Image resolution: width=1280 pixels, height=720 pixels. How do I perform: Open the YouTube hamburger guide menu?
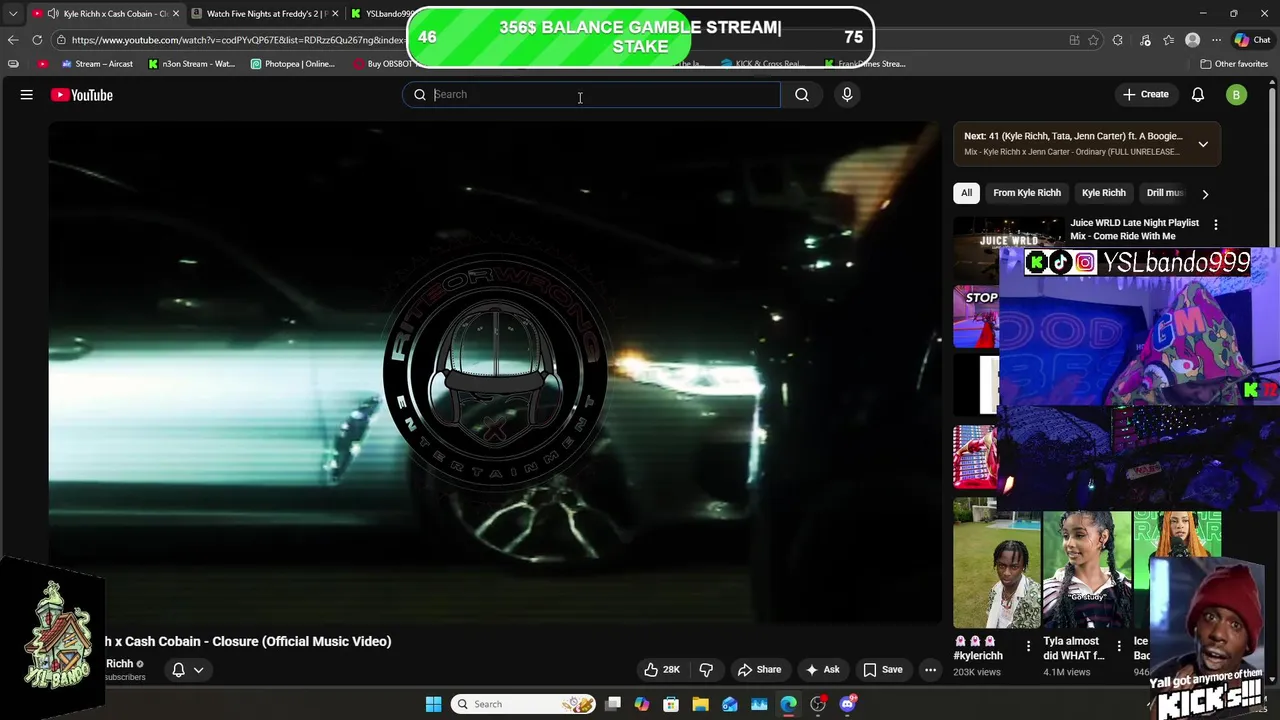[27, 95]
